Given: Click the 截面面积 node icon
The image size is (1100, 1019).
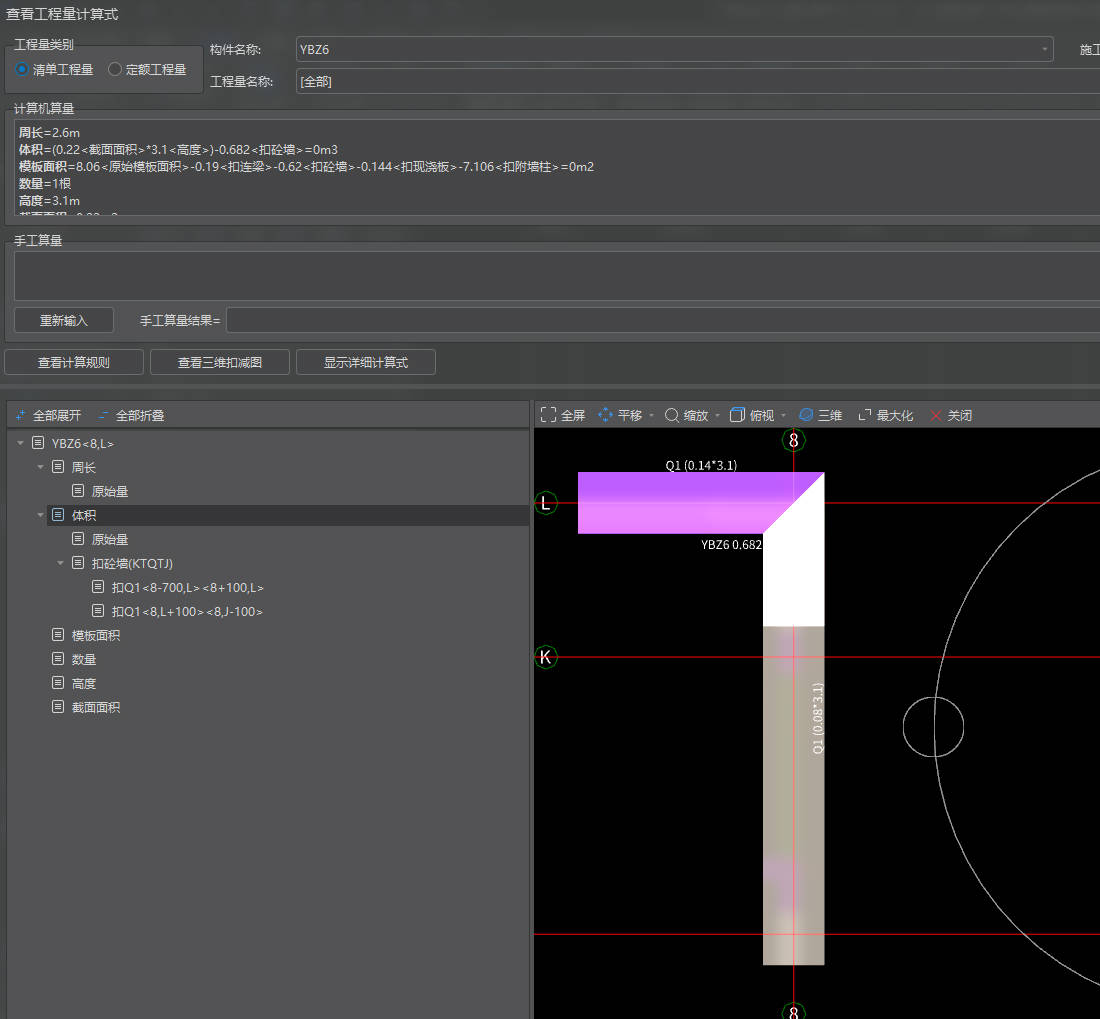Looking at the screenshot, I should 58,707.
